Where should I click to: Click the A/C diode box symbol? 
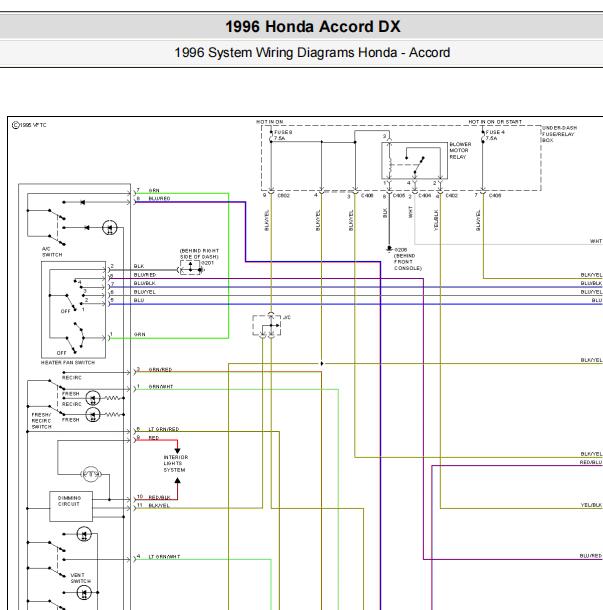[x=266, y=325]
